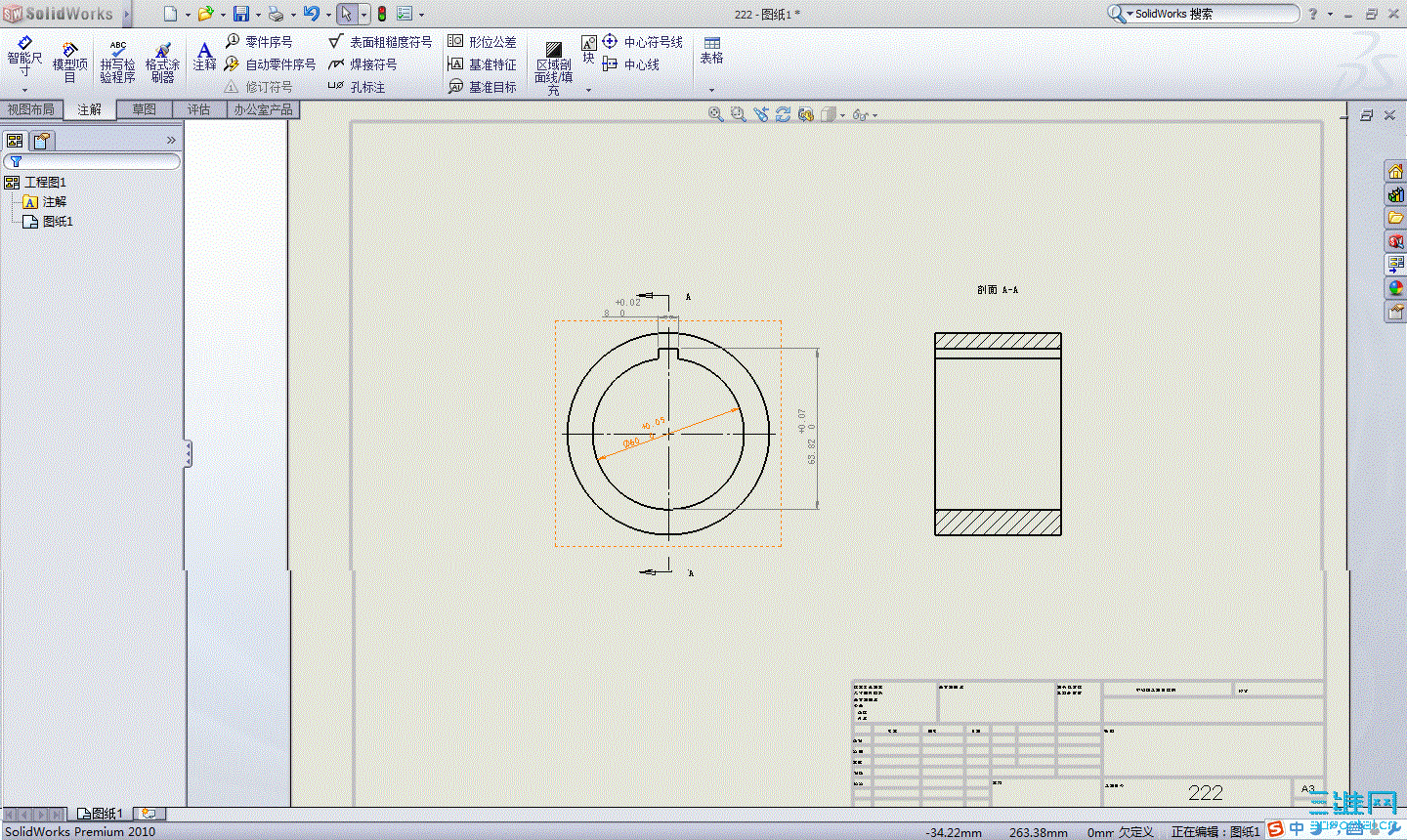Open the Tables (表格) tool
Image resolution: width=1407 pixels, height=840 pixels.
pos(711,51)
